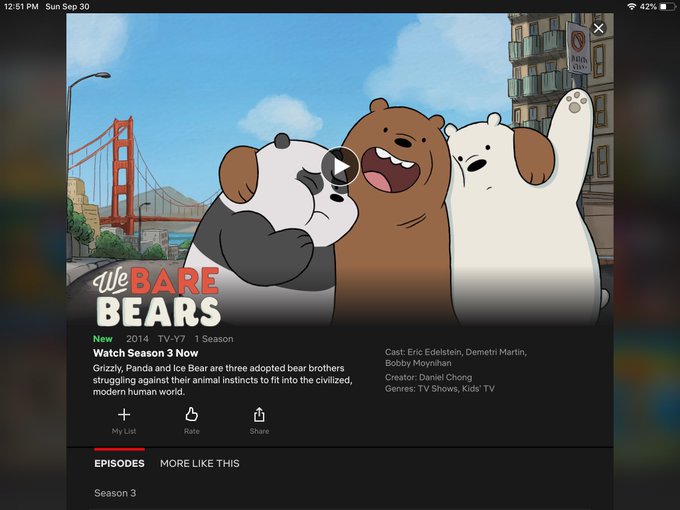Tap the show synopsis paragraph
This screenshot has height=510, width=680.
(222, 380)
